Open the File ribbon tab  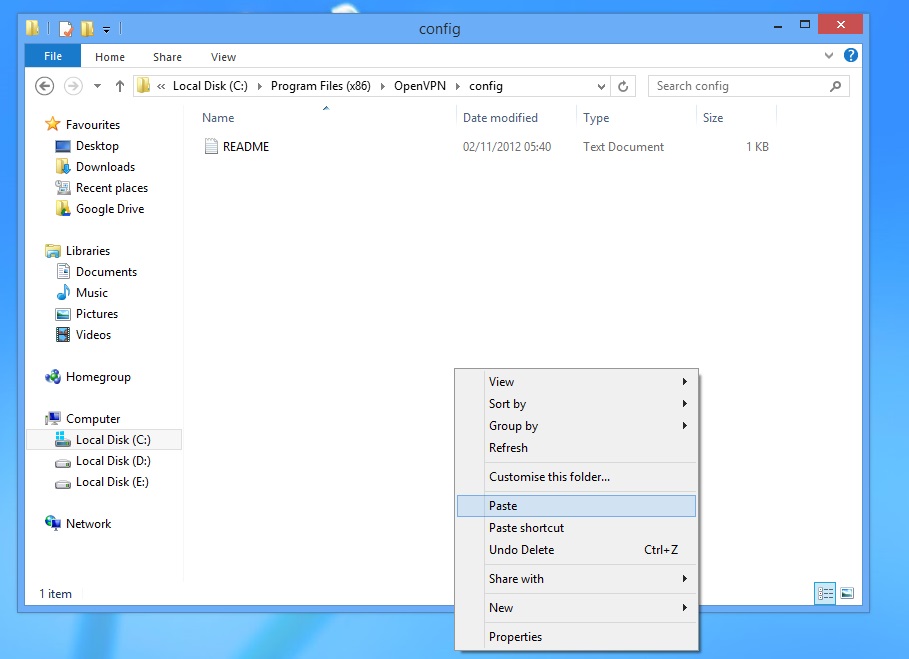[x=53, y=56]
